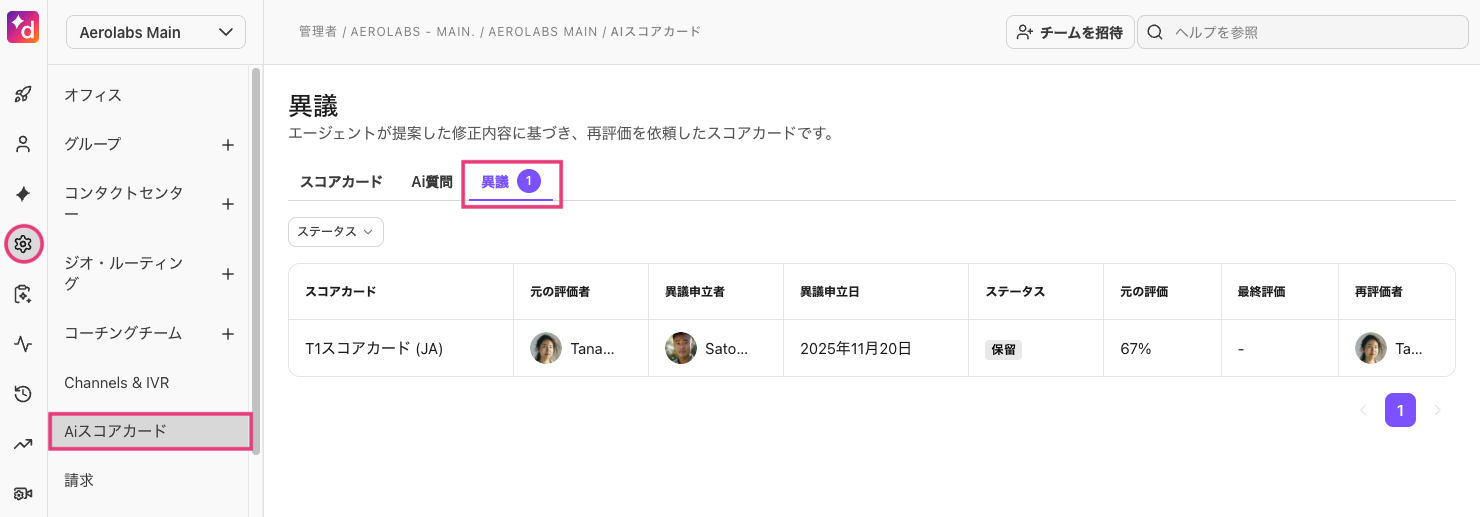Click AEROLABS - MAIN. breadcrumb link
1480x517 pixels.
(x=412, y=32)
